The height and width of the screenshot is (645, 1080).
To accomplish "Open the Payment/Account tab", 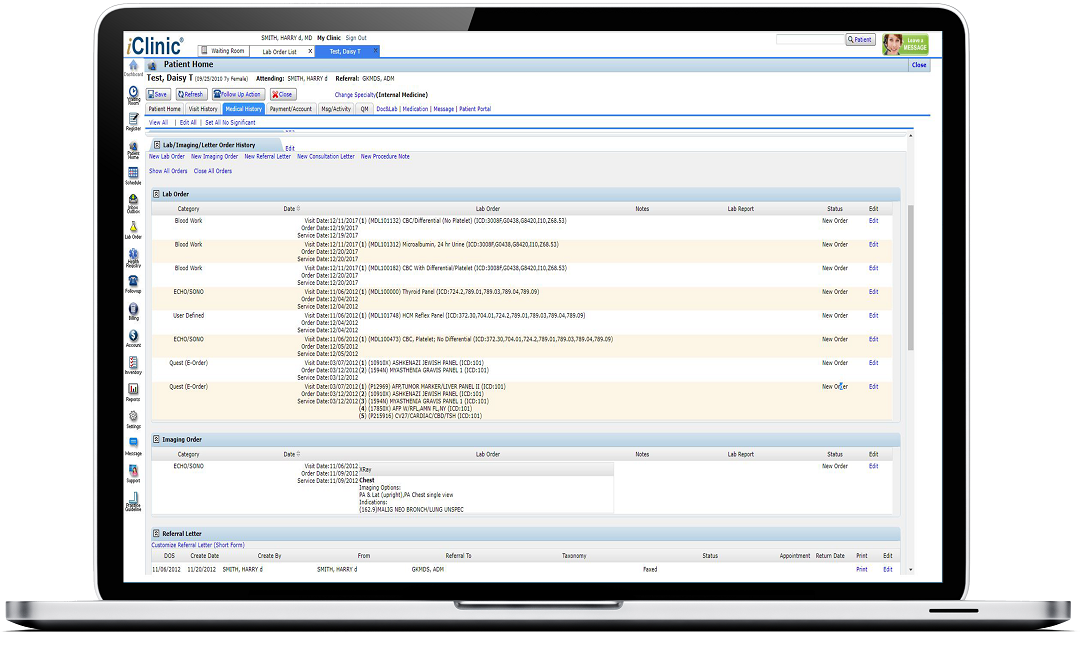I will click(x=291, y=109).
